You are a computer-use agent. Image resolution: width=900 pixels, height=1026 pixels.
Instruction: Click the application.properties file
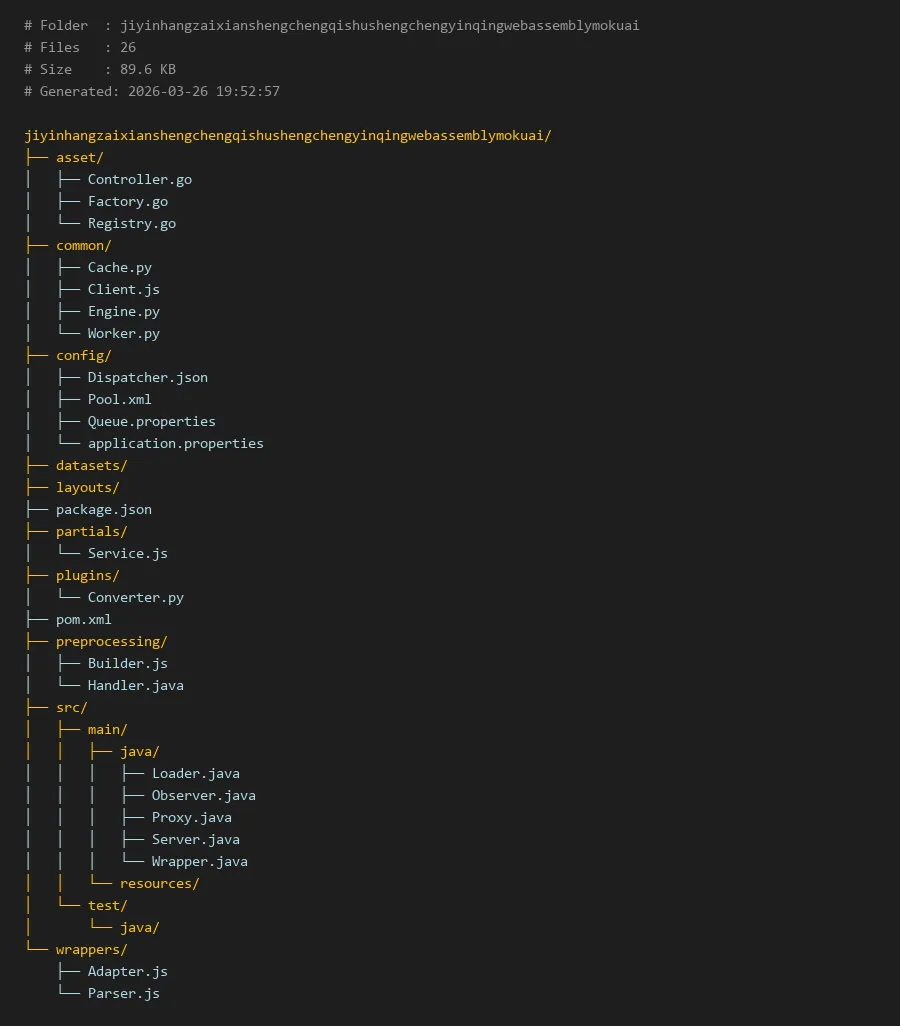[x=175, y=443]
